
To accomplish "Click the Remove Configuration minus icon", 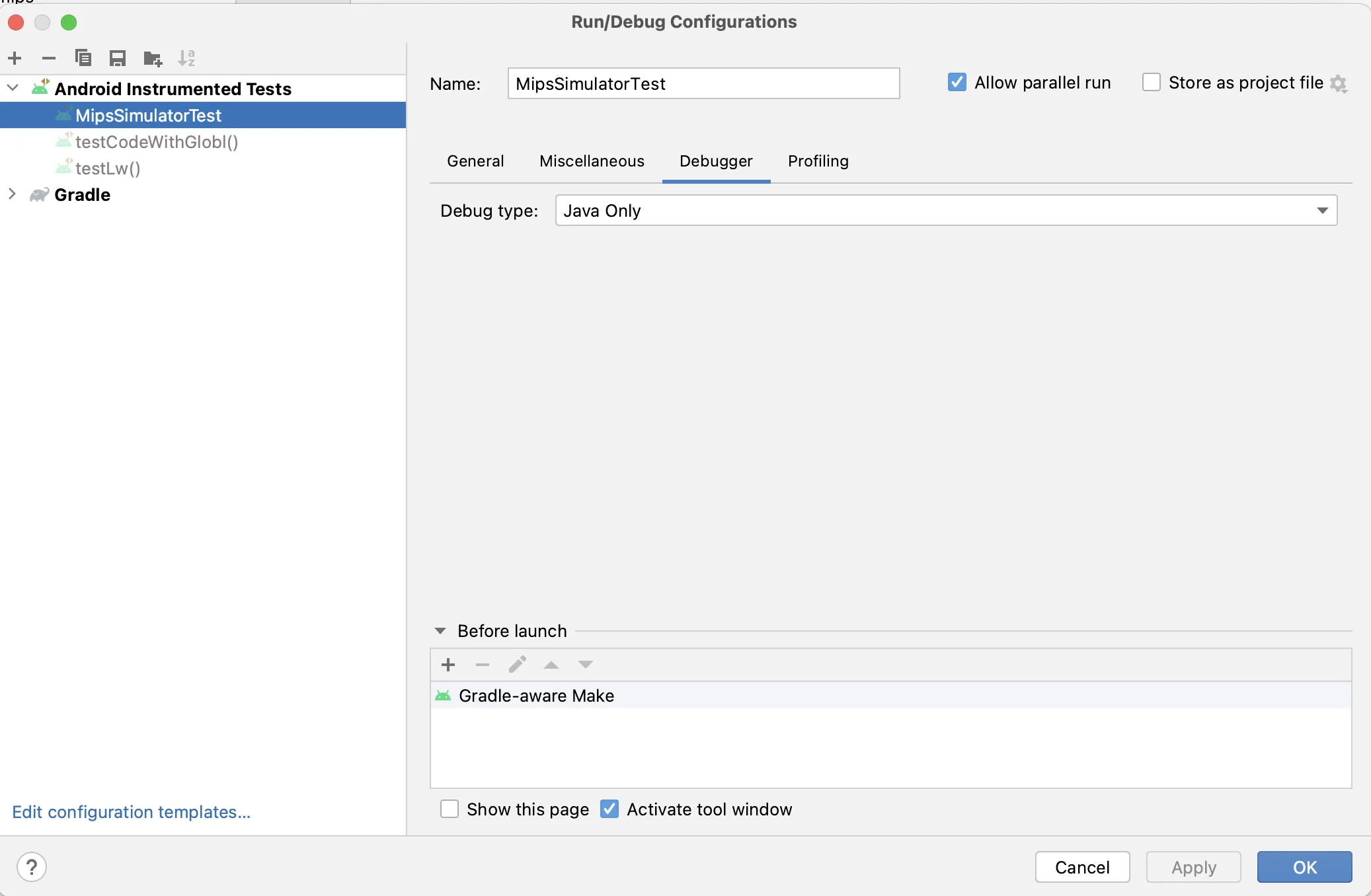I will (49, 58).
